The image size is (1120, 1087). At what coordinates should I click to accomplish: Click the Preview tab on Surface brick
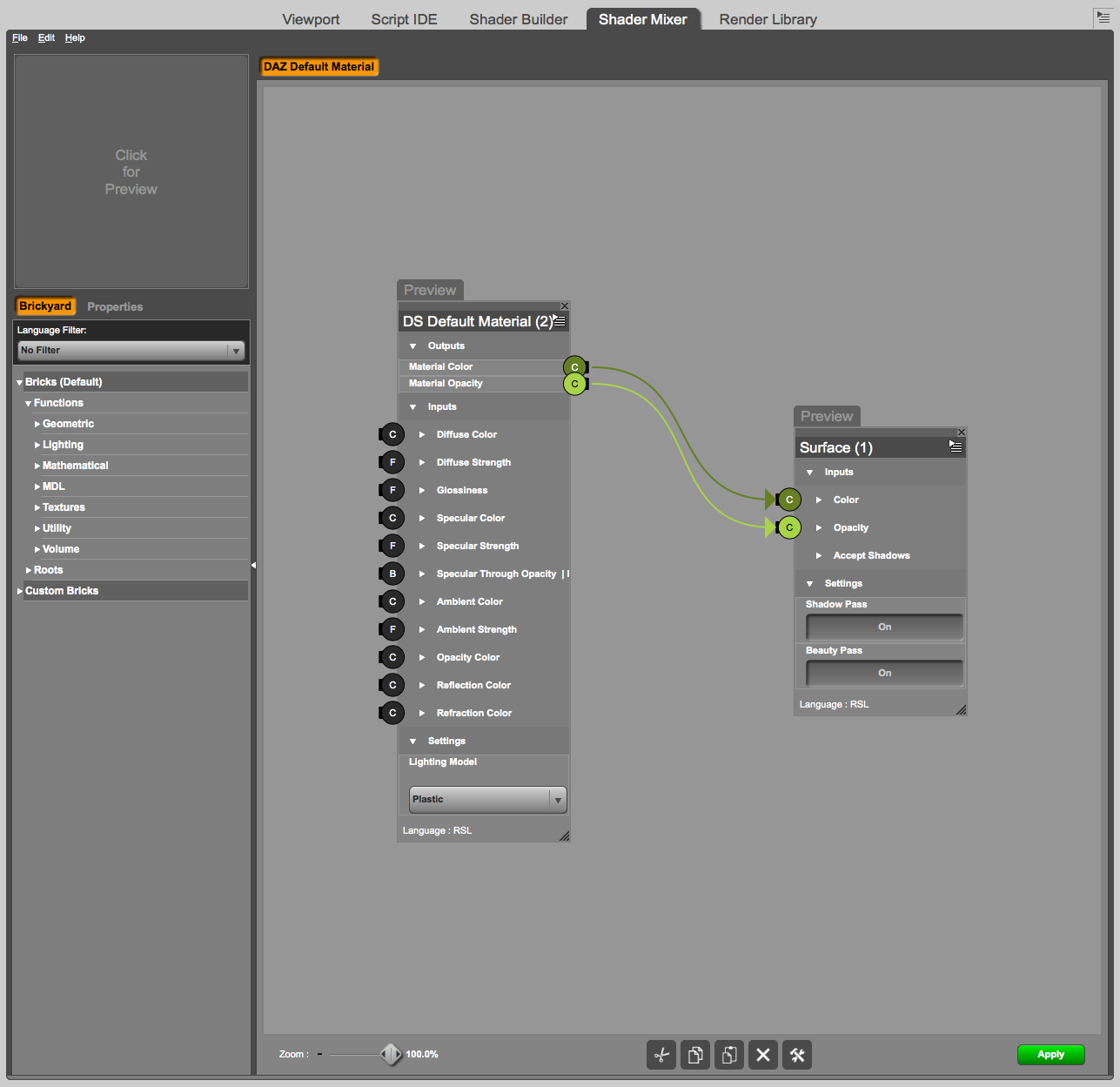tap(827, 416)
